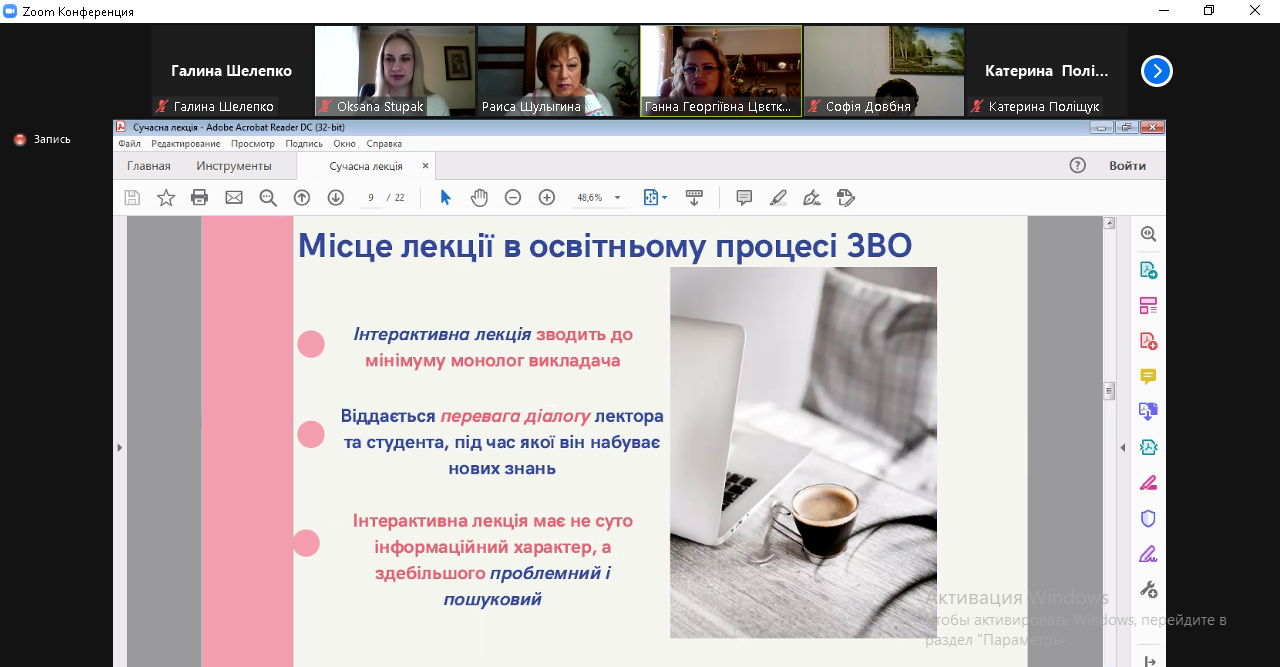
Task: Go to the next page arrow
Action: [x=335, y=198]
